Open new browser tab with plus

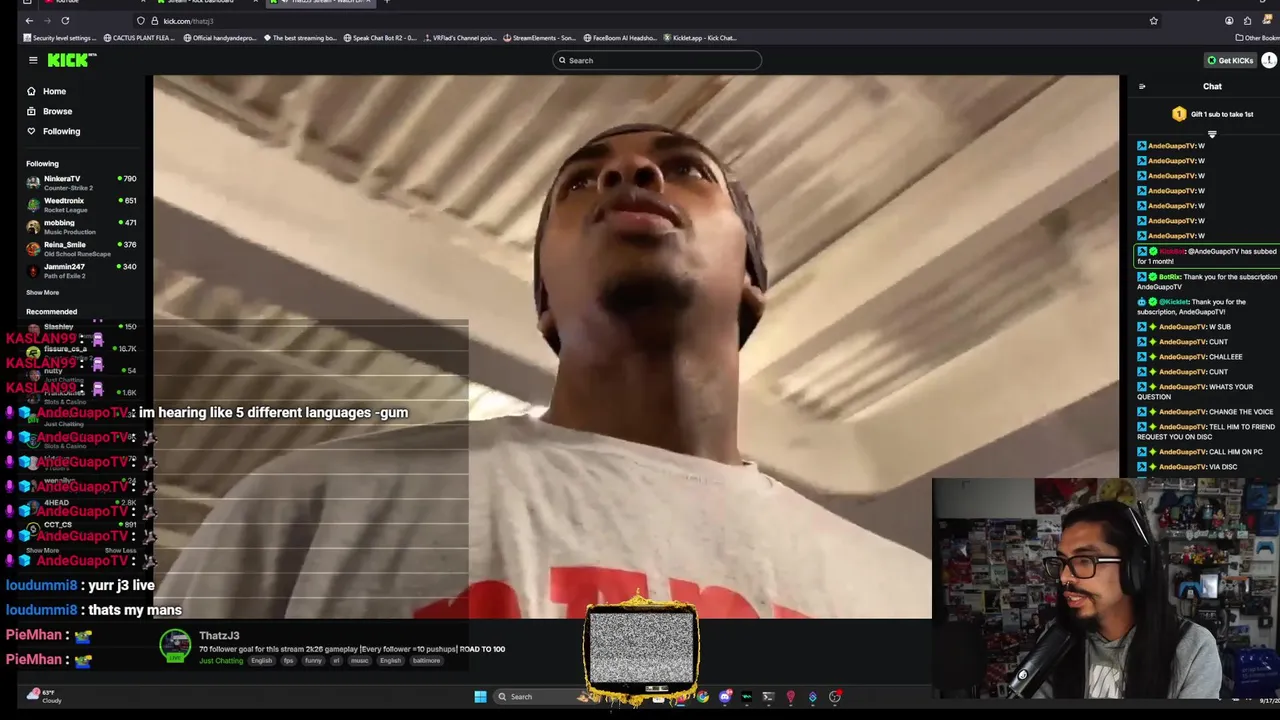tap(387, 2)
